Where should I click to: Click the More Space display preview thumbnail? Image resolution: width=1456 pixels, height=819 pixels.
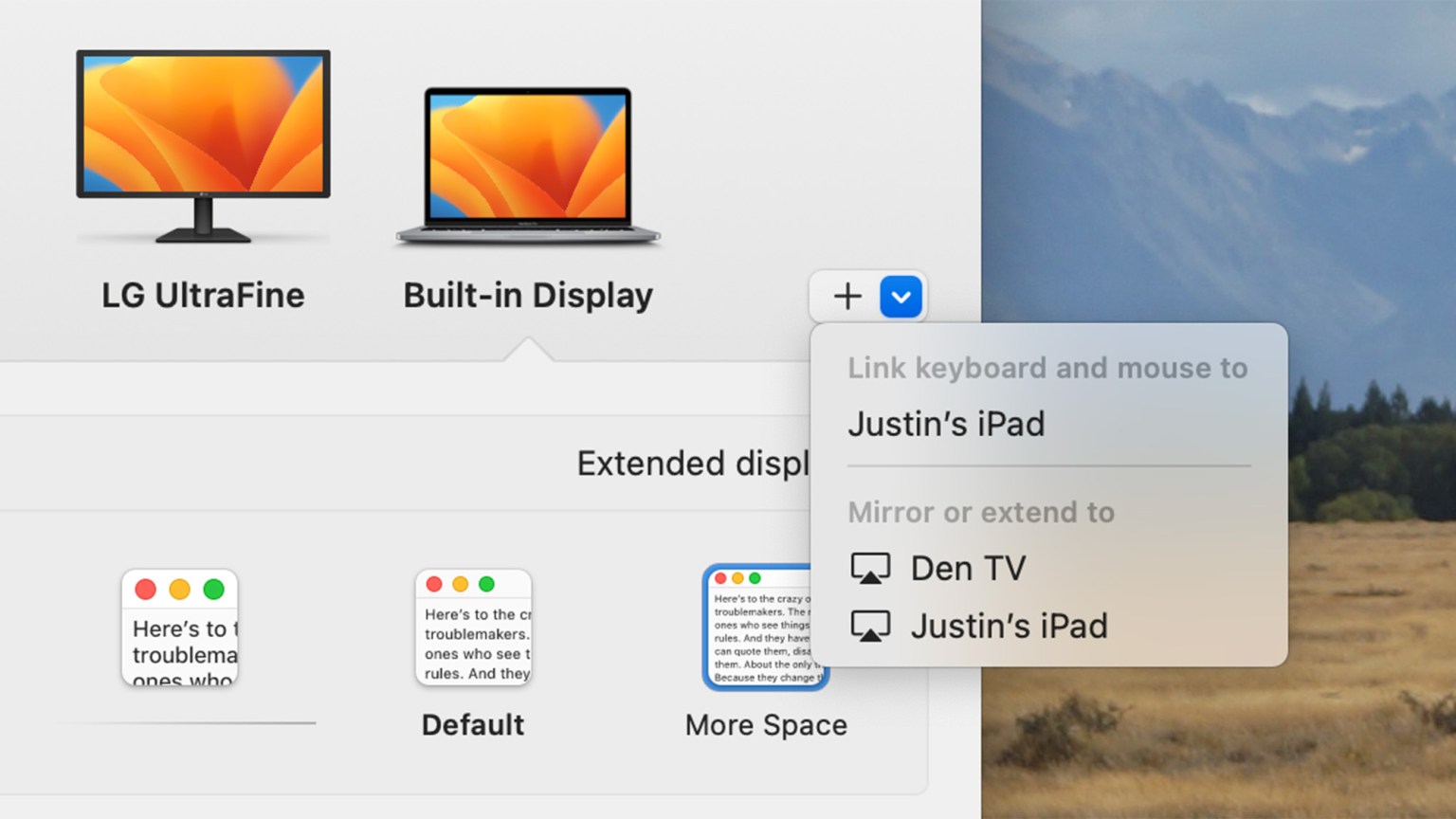click(766, 626)
